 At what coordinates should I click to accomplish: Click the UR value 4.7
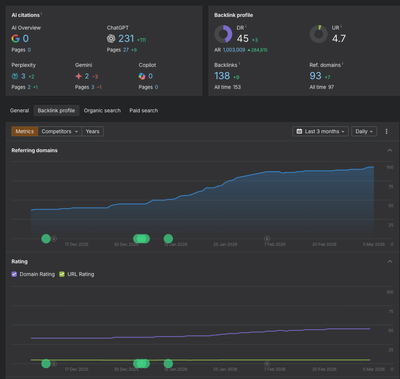point(339,39)
